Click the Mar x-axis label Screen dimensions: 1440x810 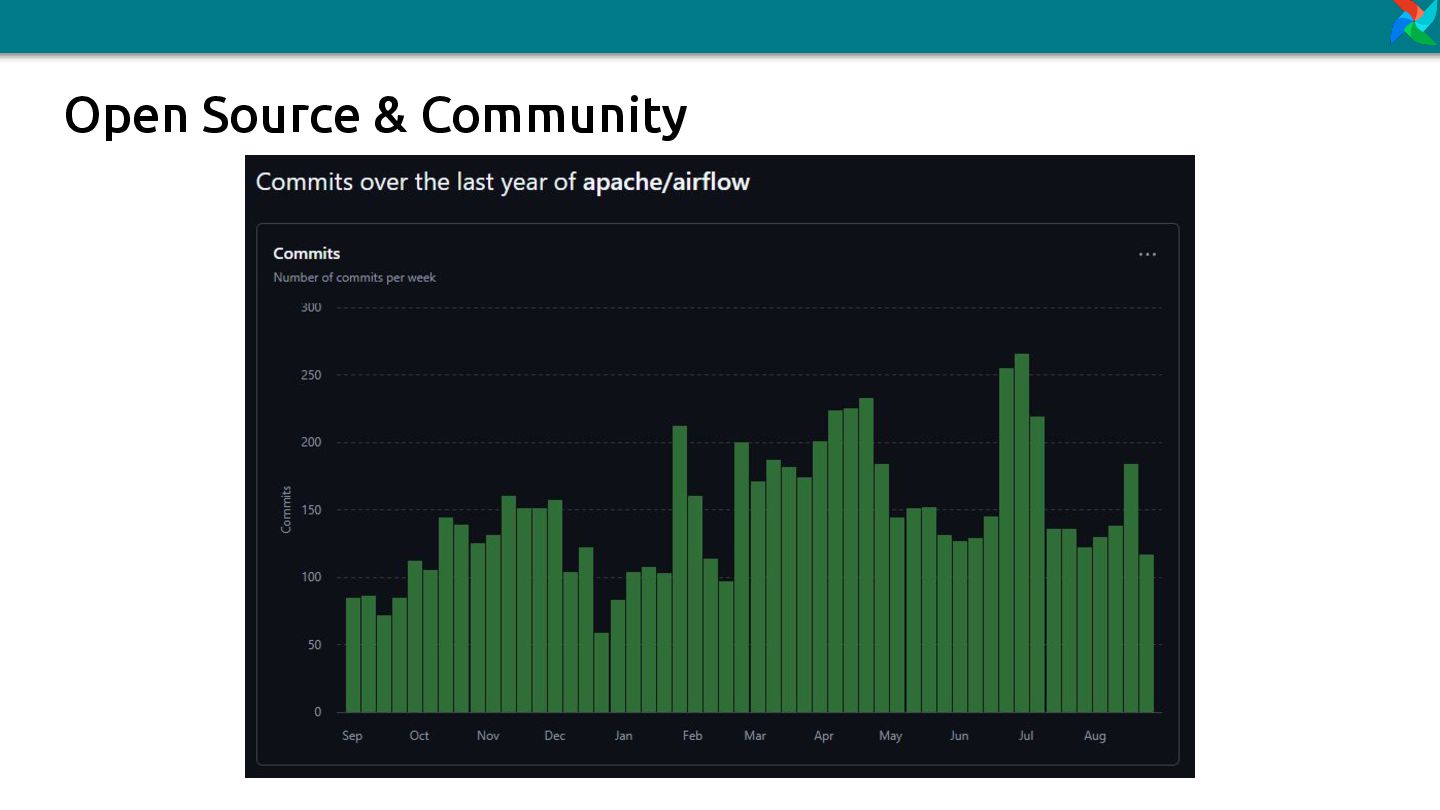755,736
